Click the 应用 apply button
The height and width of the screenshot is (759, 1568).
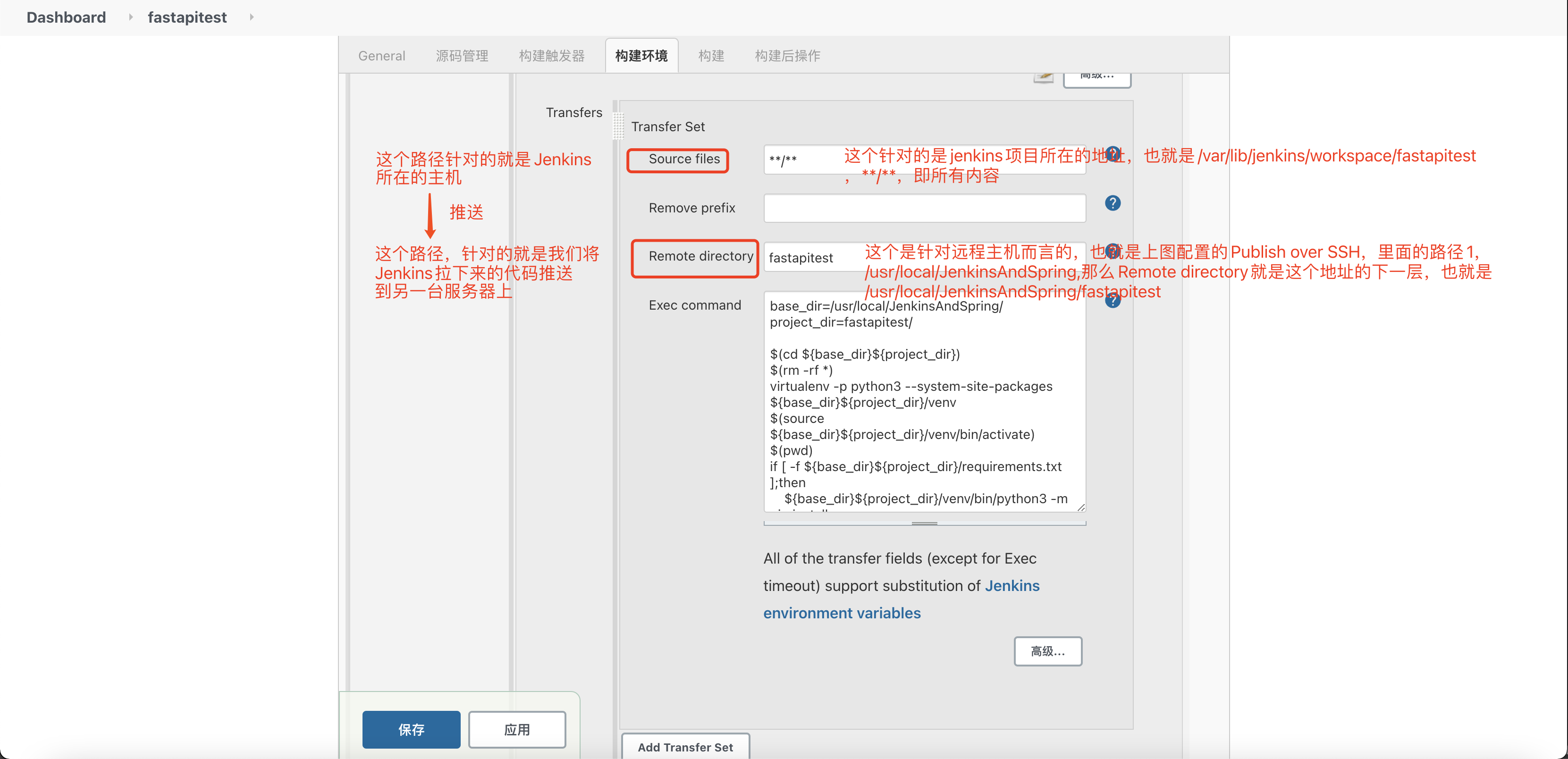click(517, 729)
